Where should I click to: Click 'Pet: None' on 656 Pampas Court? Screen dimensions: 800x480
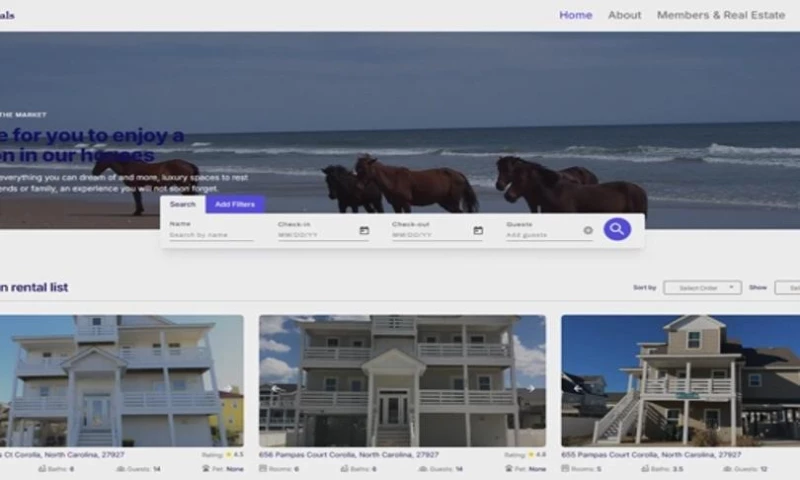527,469
